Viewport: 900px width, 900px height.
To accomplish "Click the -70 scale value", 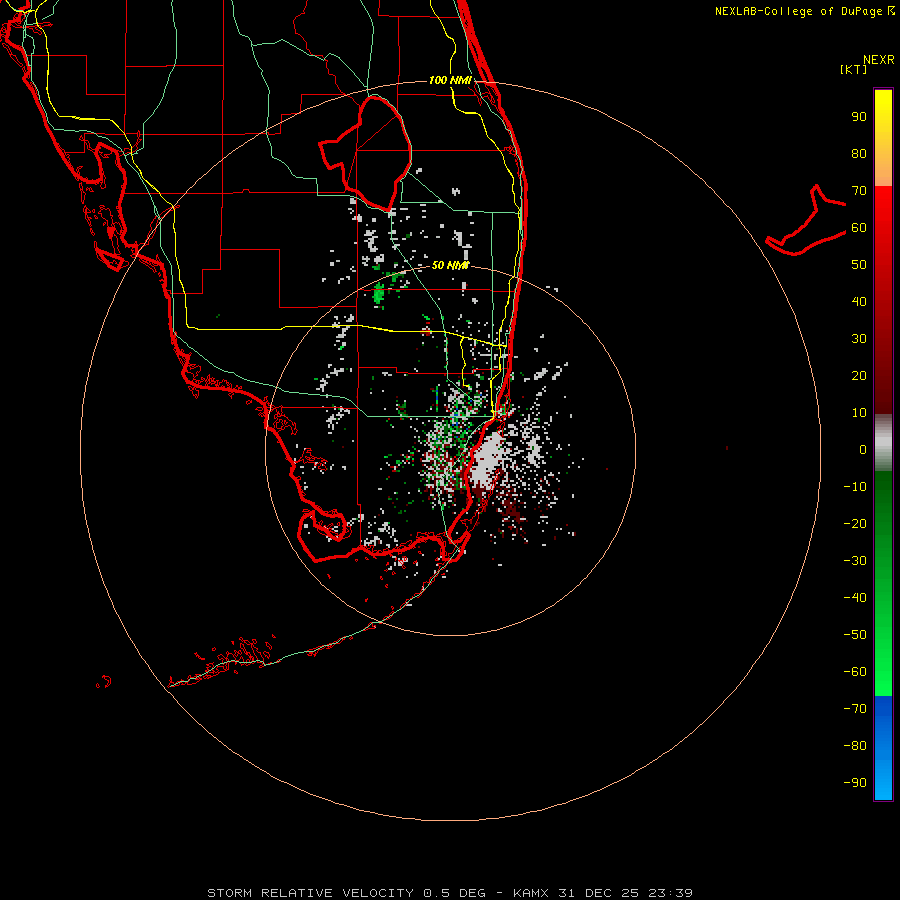I will pos(855,708).
